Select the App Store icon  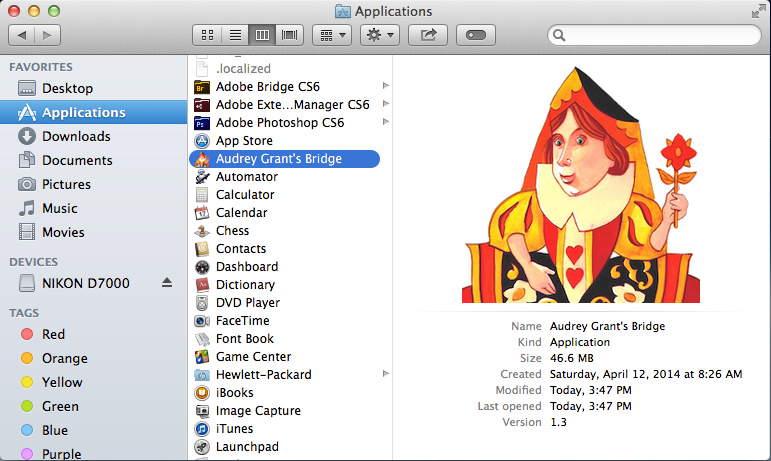(202, 141)
